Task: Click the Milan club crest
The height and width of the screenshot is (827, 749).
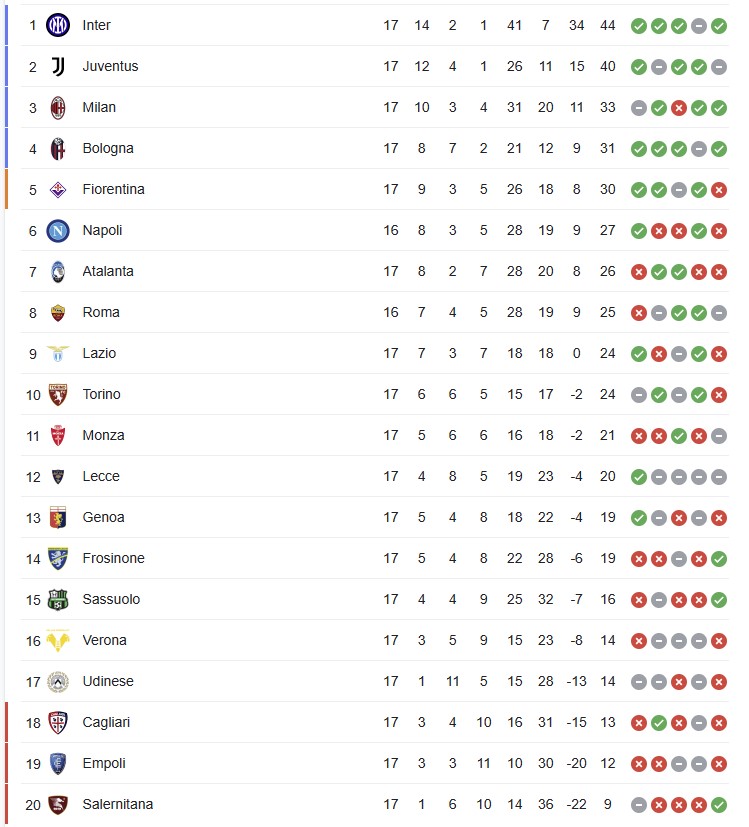Action: (x=58, y=108)
